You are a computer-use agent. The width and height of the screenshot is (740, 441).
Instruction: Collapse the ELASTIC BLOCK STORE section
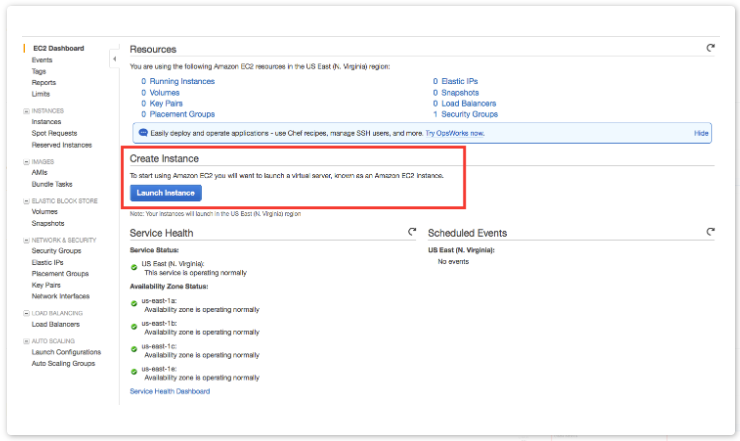(x=26, y=201)
